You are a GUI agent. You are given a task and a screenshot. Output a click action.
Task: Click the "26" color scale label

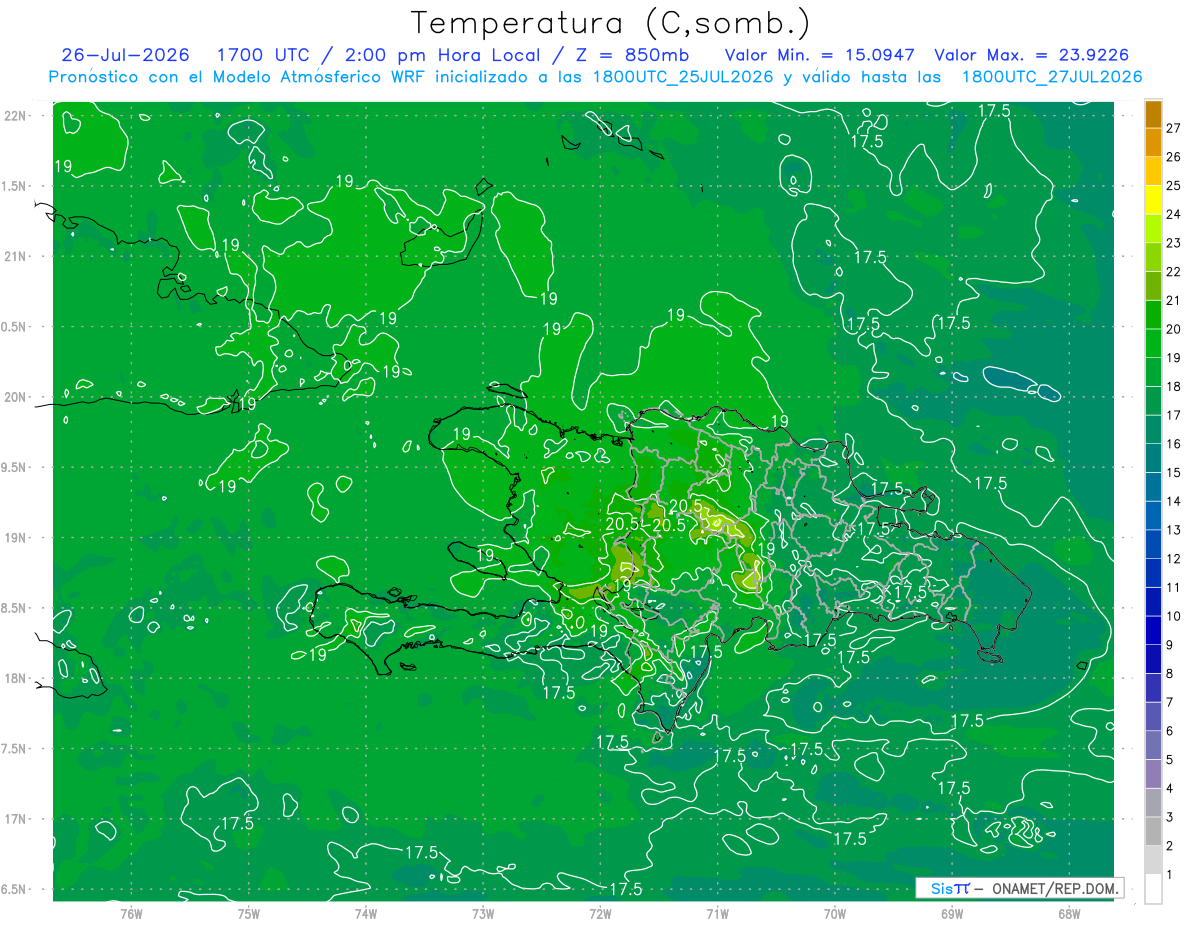(x=1174, y=157)
